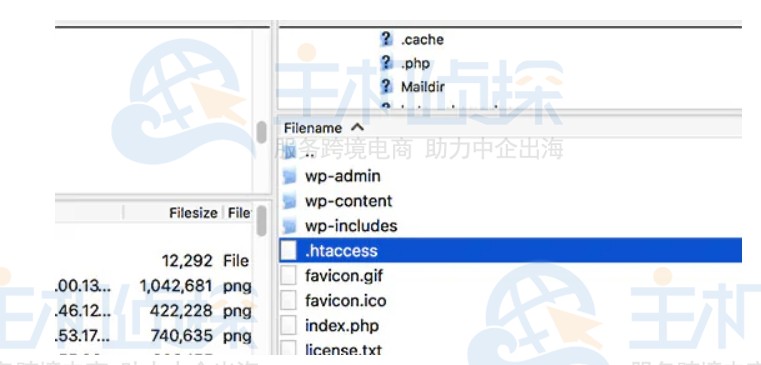Image resolution: width=761 pixels, height=365 pixels.
Task: Click the png type cell of 740,635 row
Action: point(237,336)
